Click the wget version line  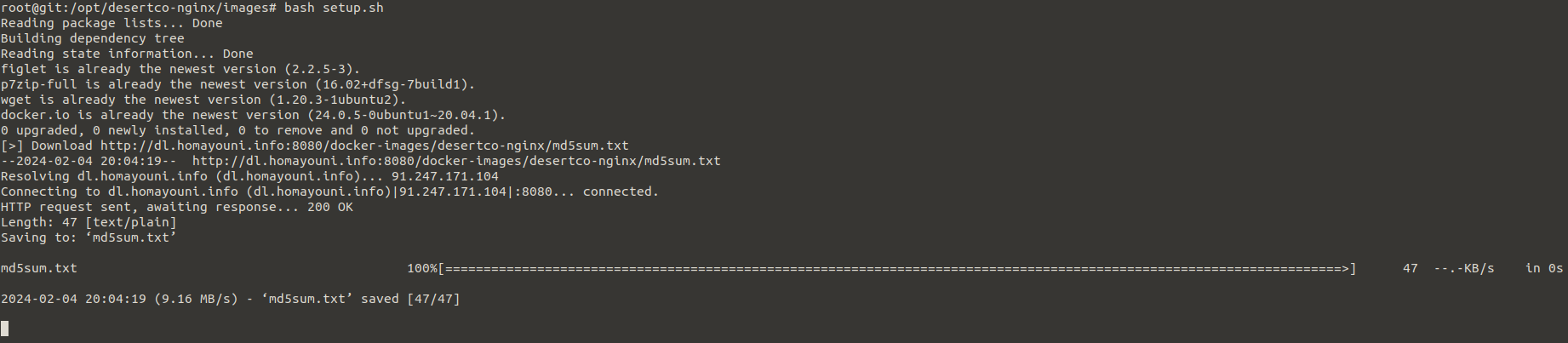(x=203, y=100)
